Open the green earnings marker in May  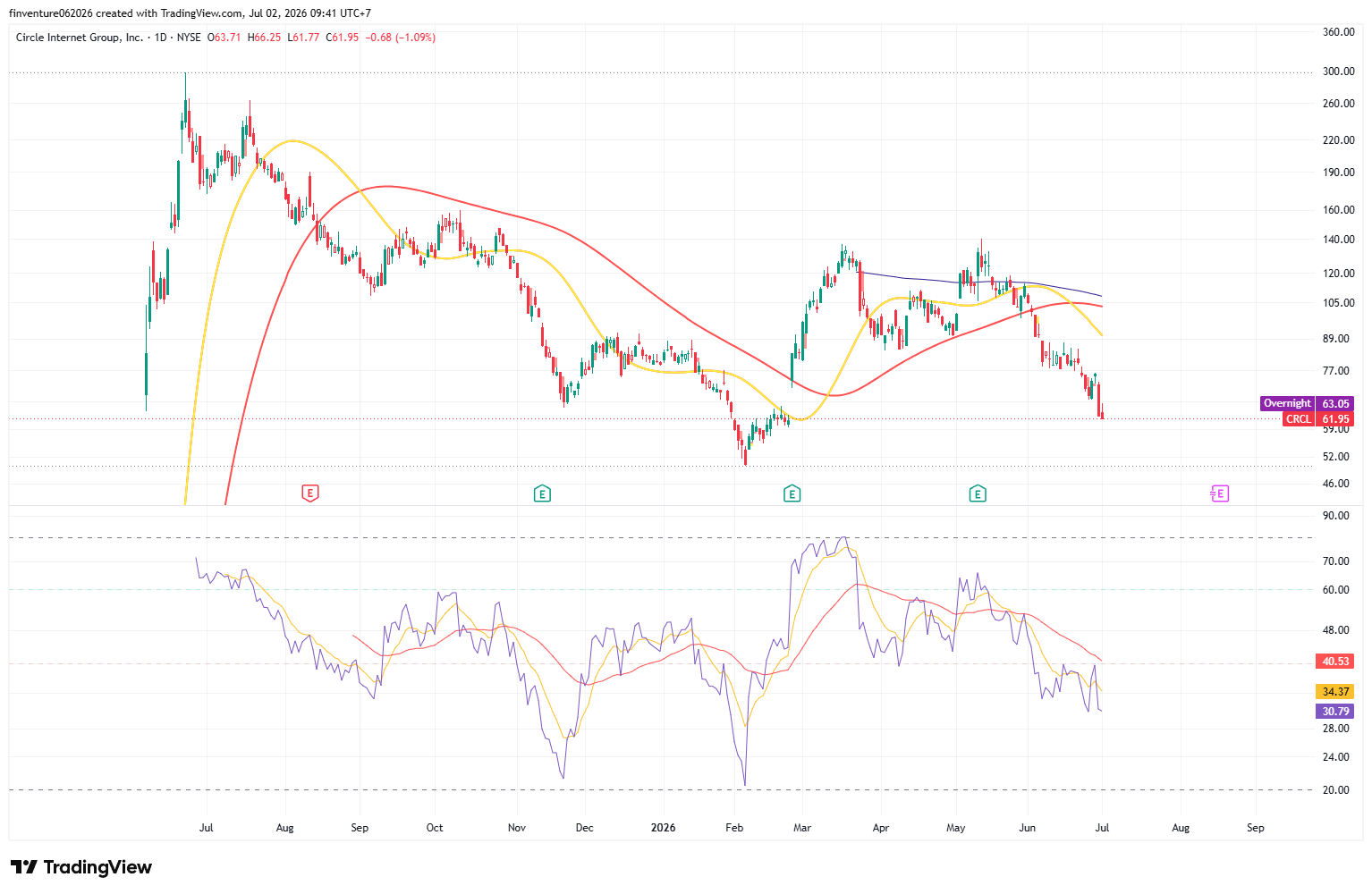tap(978, 493)
